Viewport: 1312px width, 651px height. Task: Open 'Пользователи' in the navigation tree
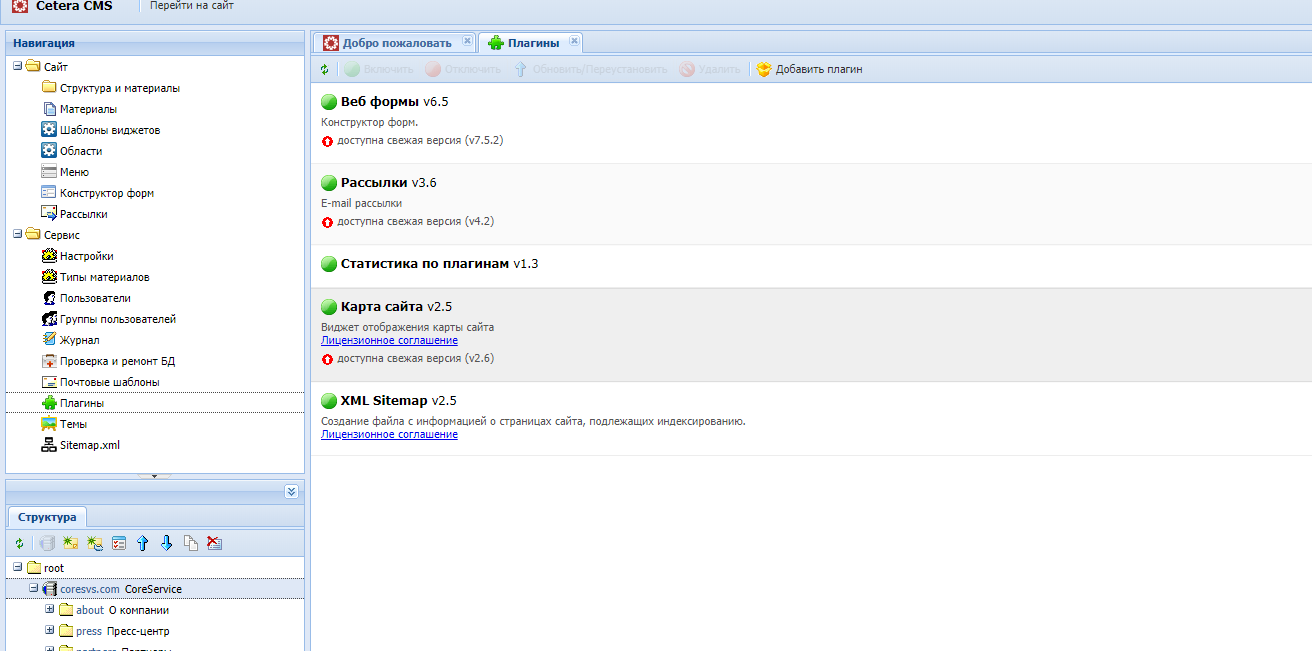point(94,298)
